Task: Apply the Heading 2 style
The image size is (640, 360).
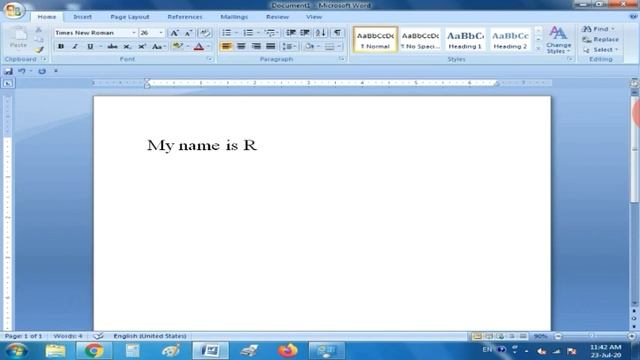Action: click(510, 40)
